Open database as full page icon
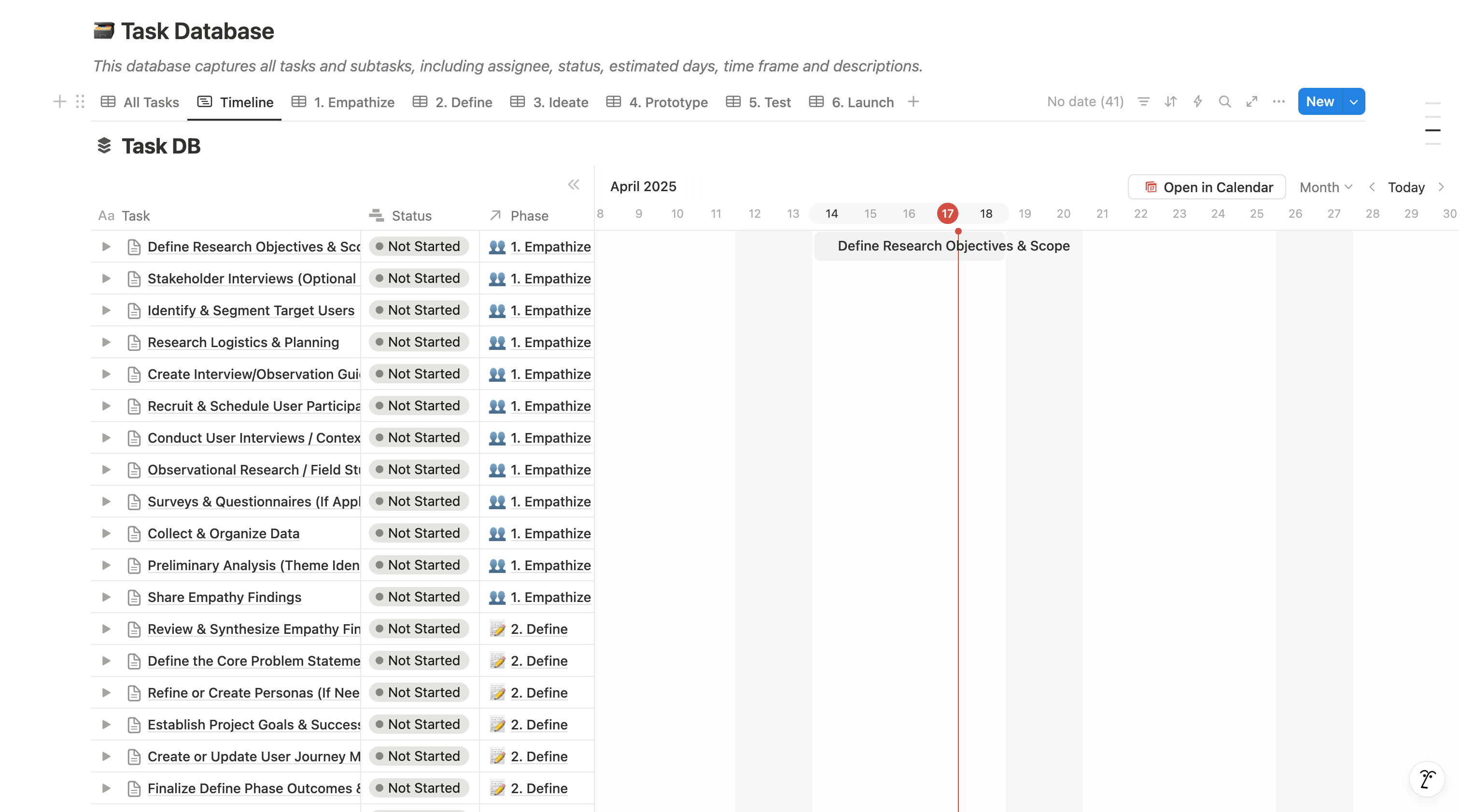This screenshot has height=812, width=1460. [1252, 102]
